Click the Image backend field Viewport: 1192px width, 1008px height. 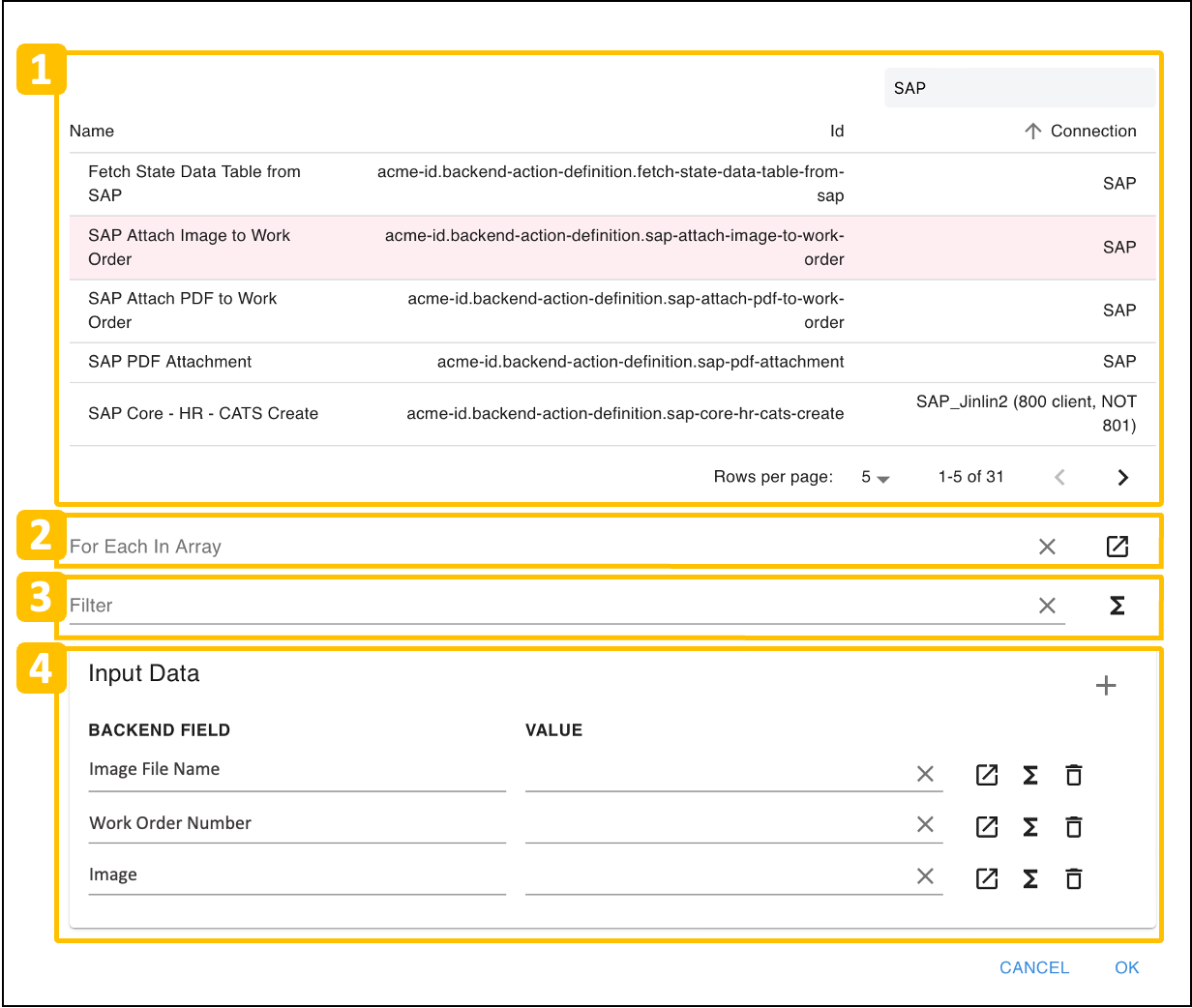[297, 875]
